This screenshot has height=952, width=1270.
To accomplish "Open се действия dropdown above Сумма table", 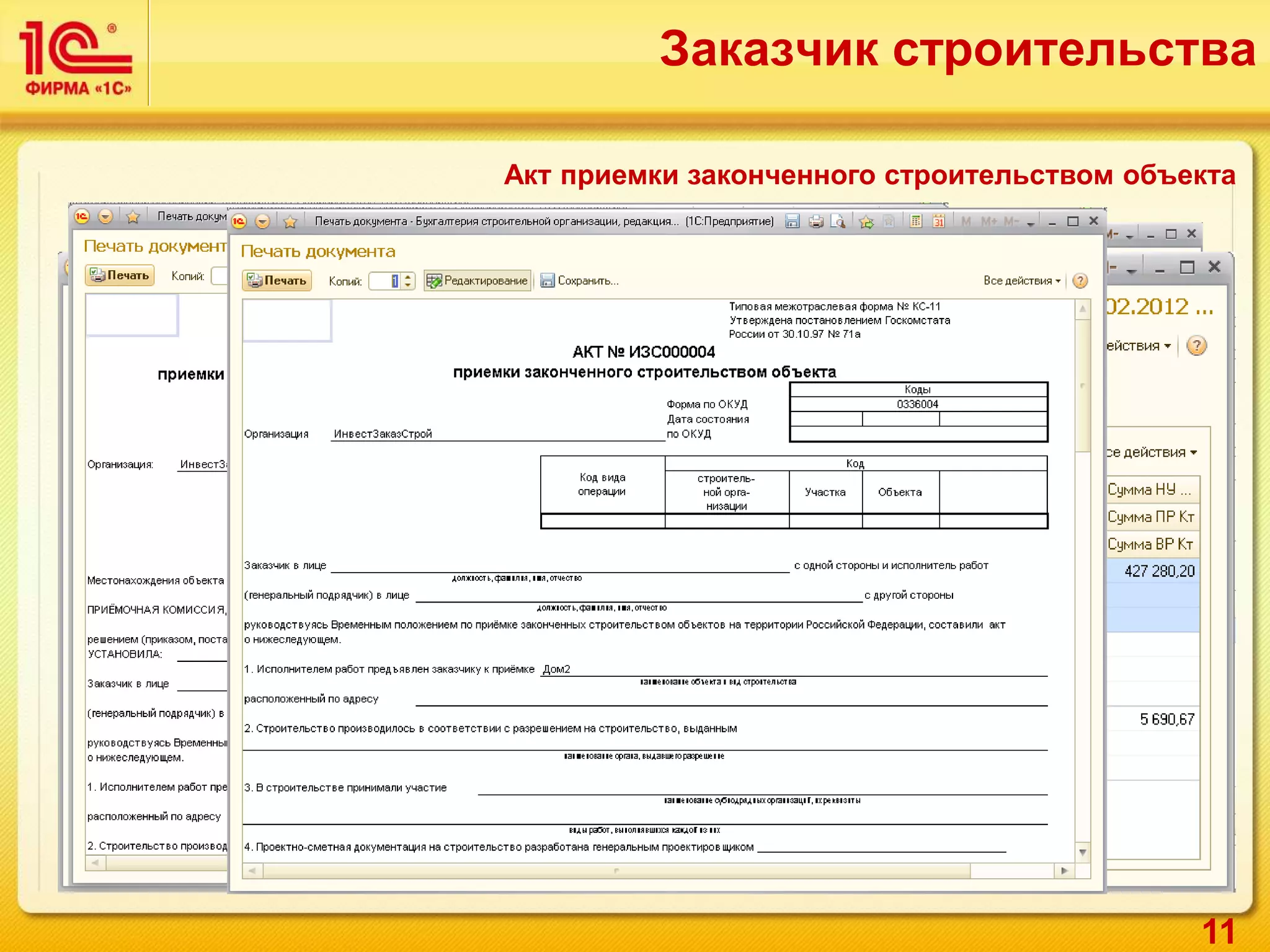I will (x=1152, y=452).
